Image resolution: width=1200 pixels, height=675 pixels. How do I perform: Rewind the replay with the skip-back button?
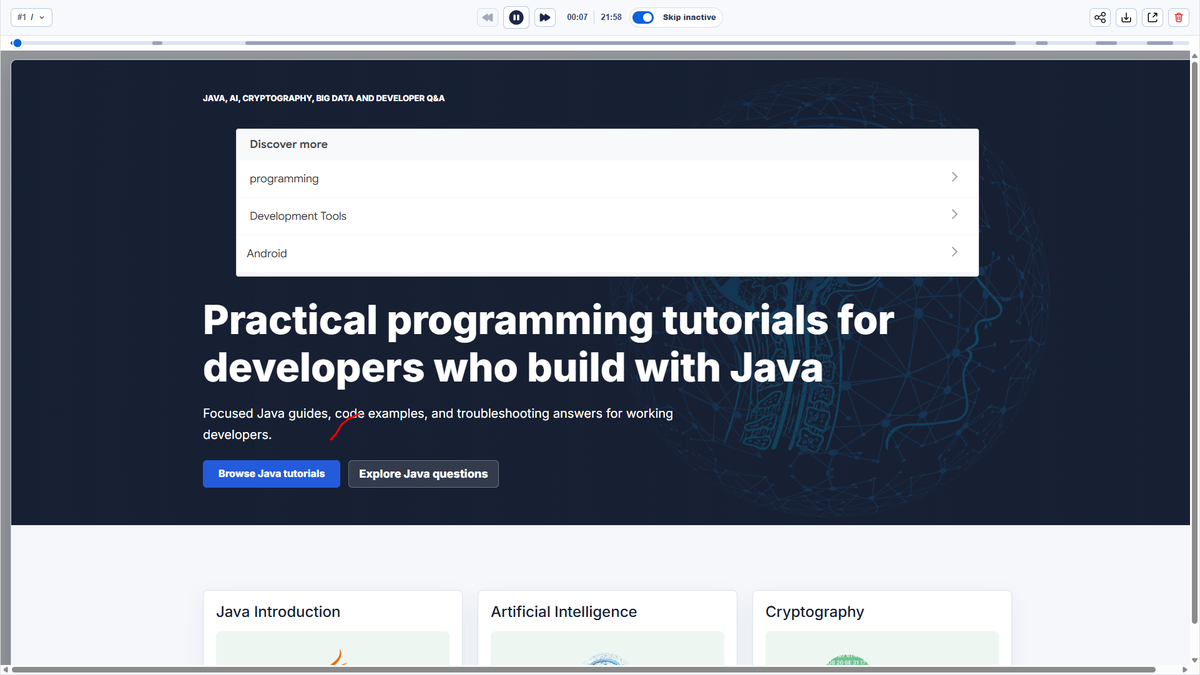tap(488, 17)
